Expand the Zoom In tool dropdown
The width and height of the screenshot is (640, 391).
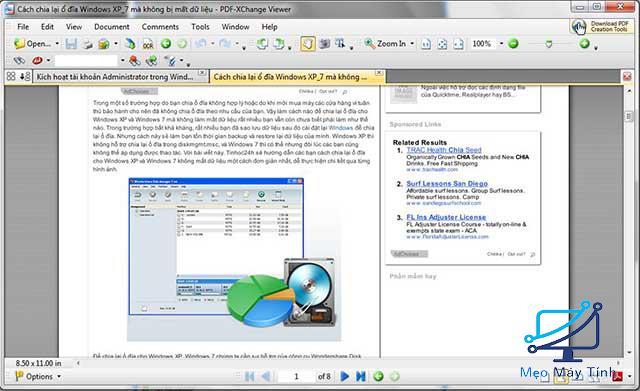tap(412, 44)
